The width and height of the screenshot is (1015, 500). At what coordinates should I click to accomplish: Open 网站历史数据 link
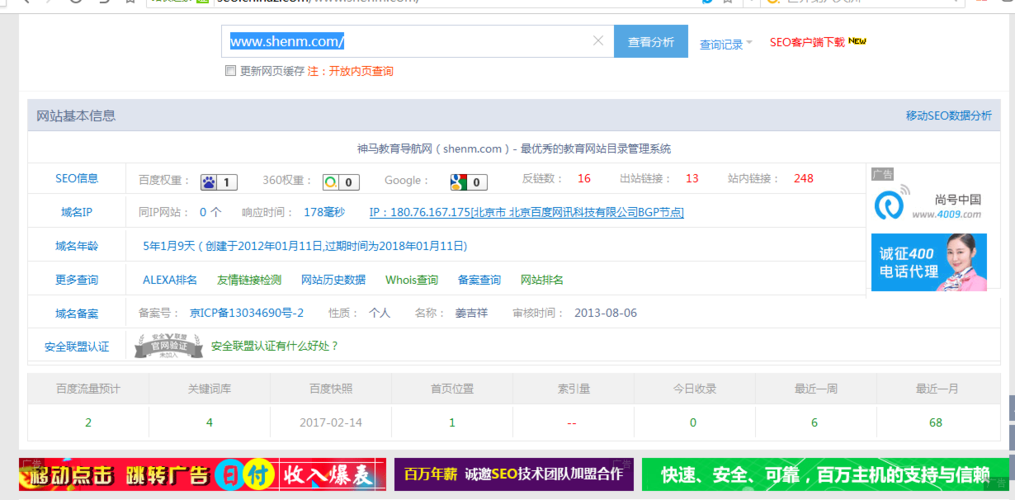pyautogui.click(x=333, y=280)
